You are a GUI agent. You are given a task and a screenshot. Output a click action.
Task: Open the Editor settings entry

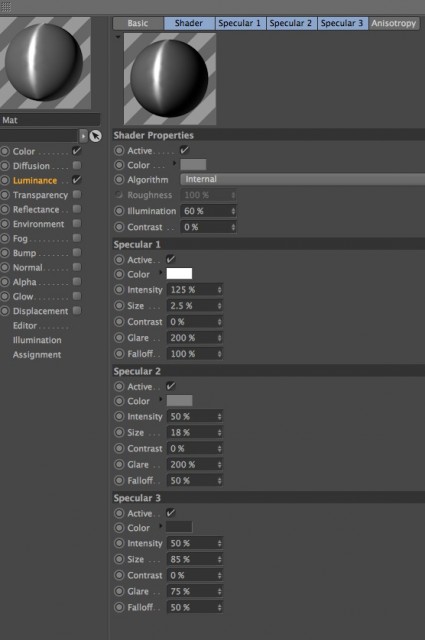pos(25,326)
